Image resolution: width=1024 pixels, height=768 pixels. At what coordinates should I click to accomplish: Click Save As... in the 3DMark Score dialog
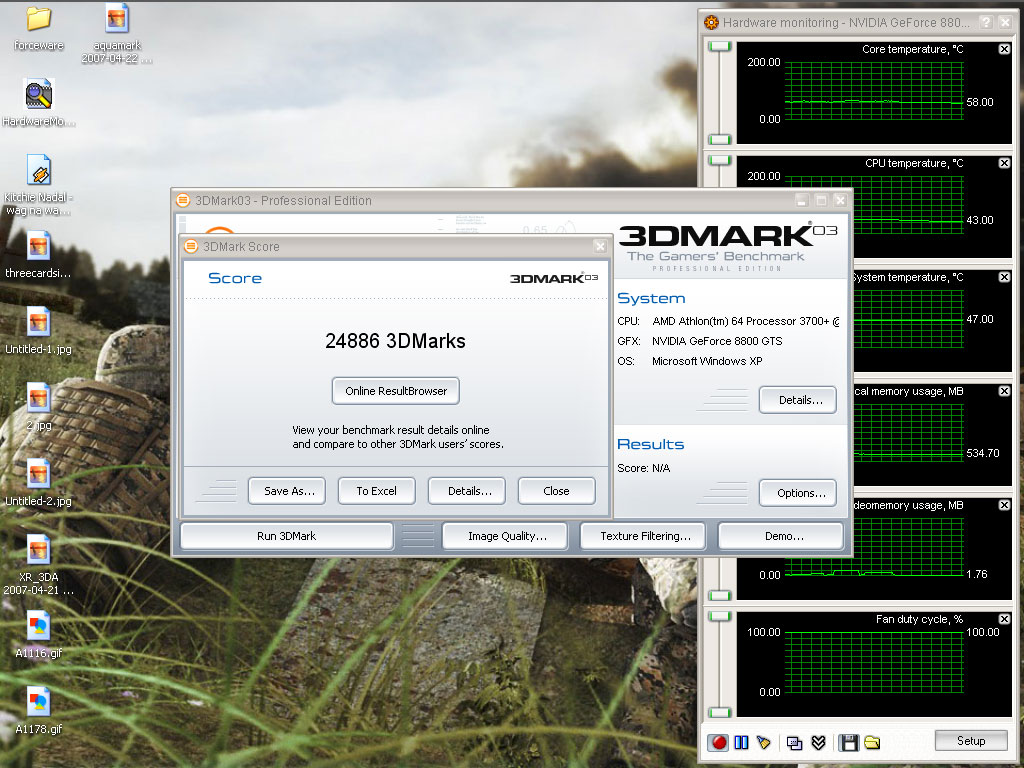coord(289,491)
